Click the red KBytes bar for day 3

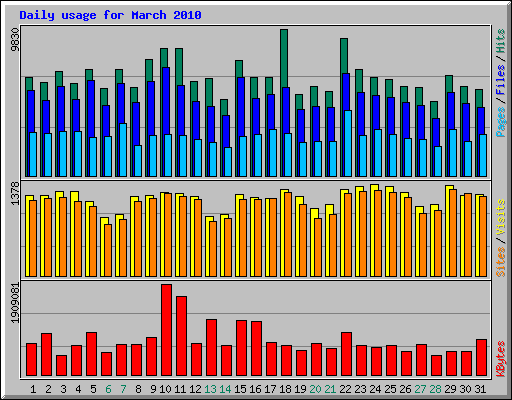tap(61, 366)
